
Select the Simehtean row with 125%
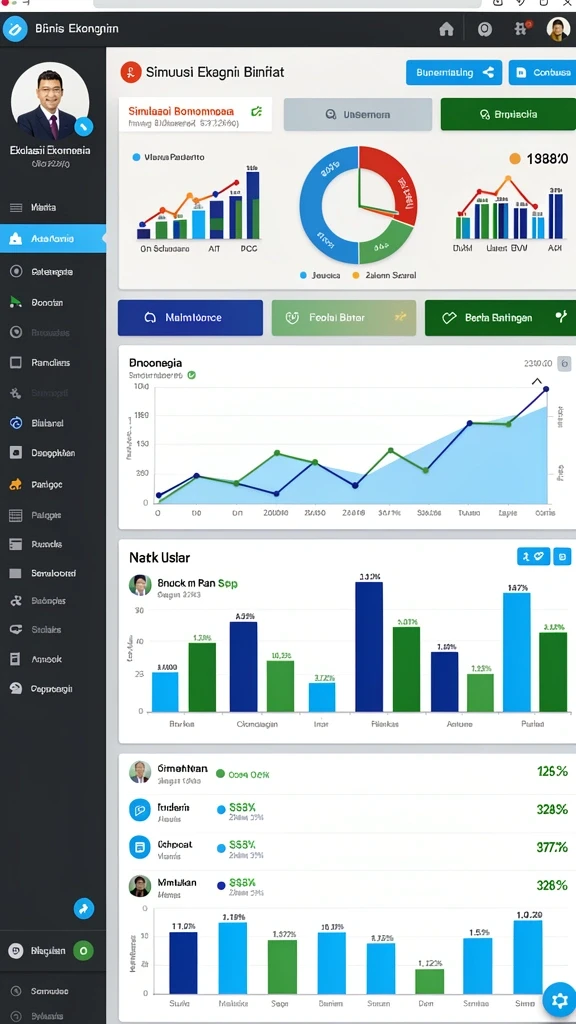tap(347, 772)
